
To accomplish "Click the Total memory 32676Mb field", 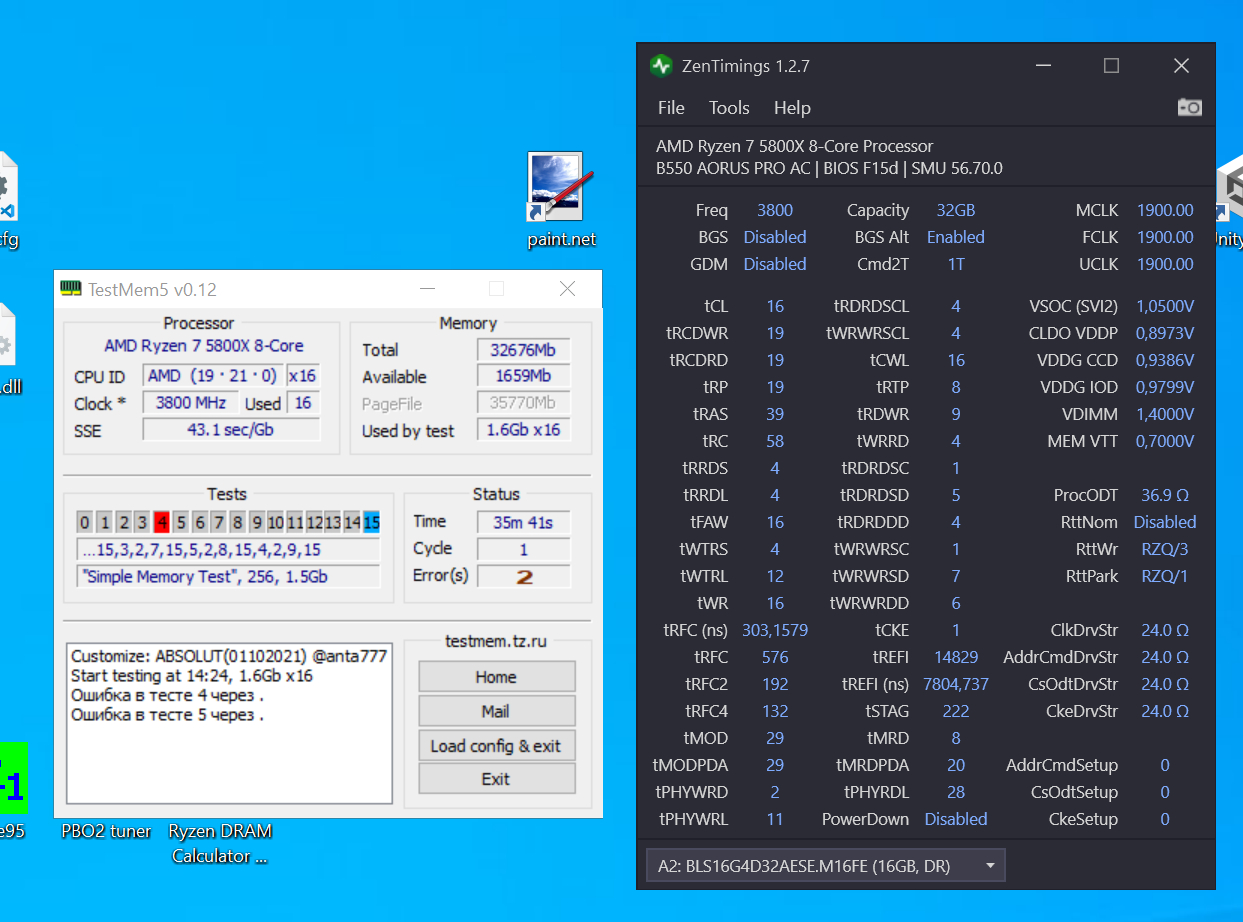I will pos(523,350).
